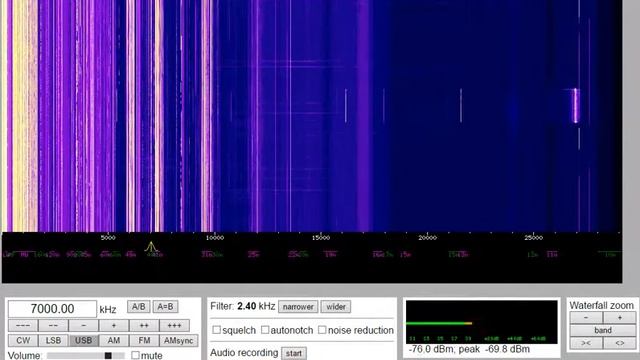Select FM mode
This screenshot has height=360, width=640.
(x=144, y=340)
